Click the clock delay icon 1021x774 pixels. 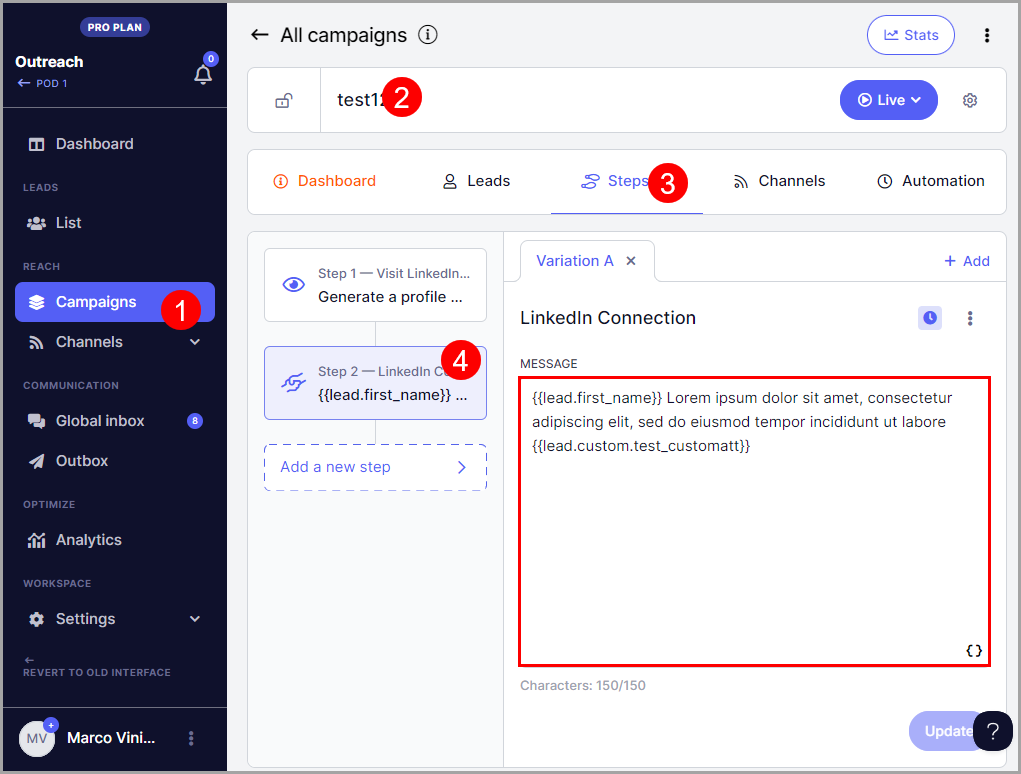point(930,318)
